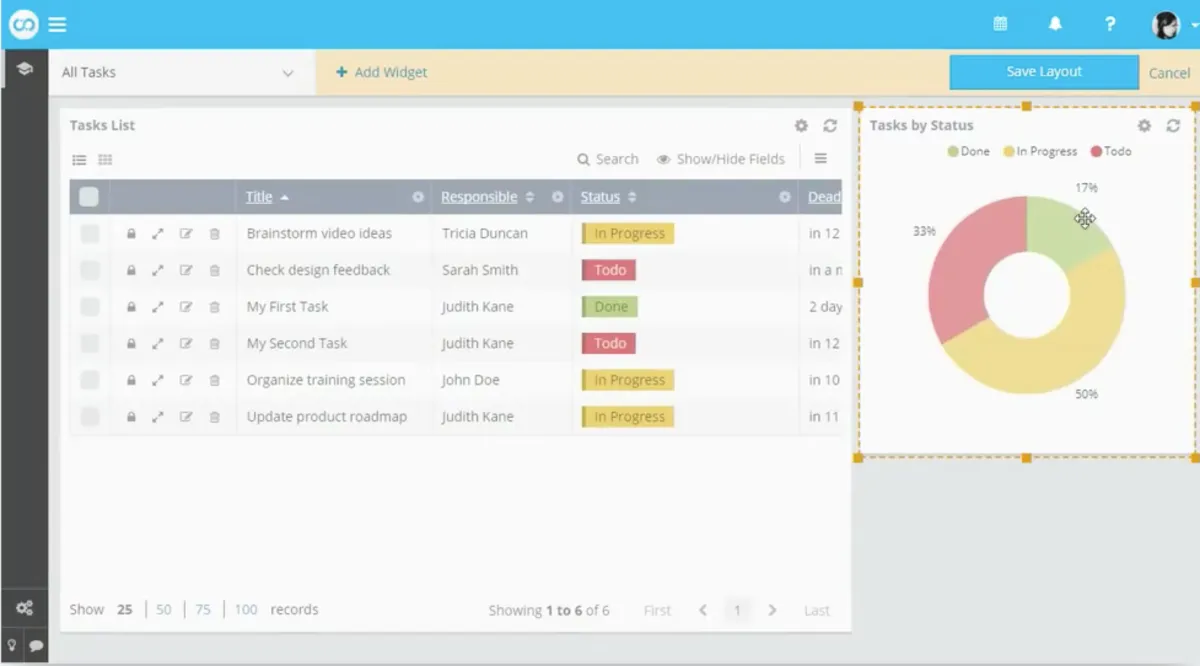
Task: Open the Tasks List options menu icon
Action: [820, 158]
